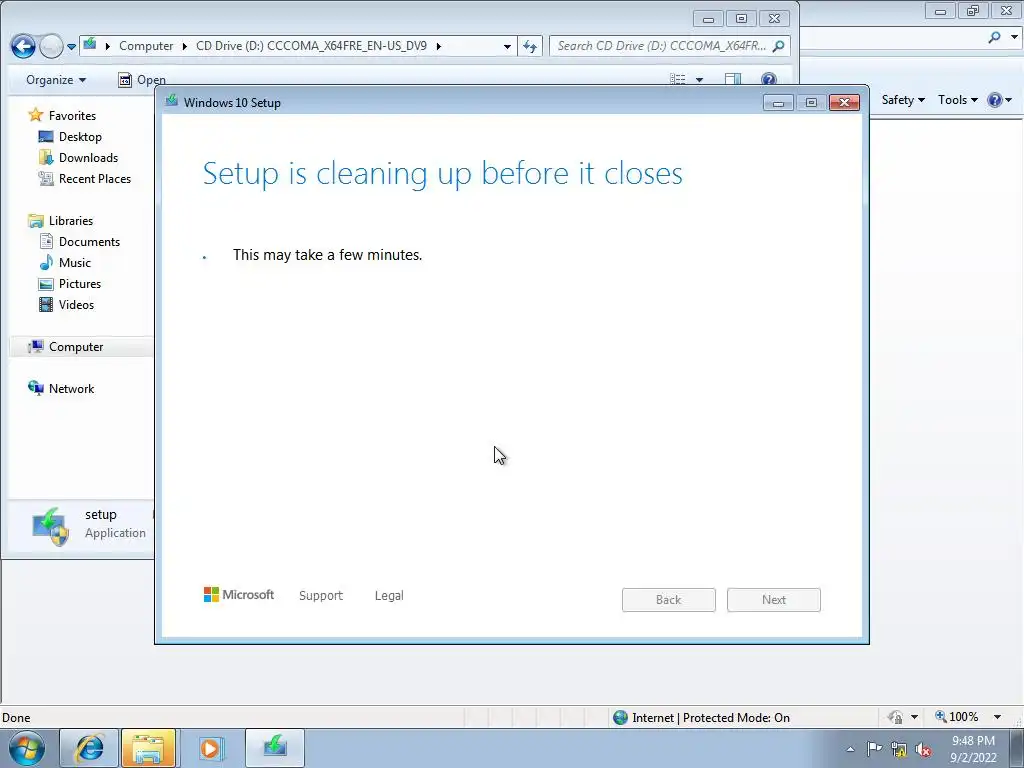Click the IE privacy status bar icon

pyautogui.click(x=895, y=717)
